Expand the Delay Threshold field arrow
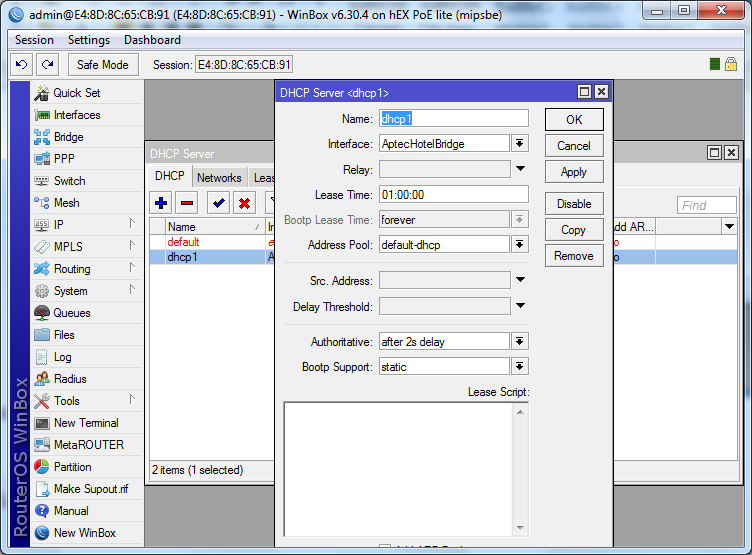Image resolution: width=752 pixels, height=555 pixels. (x=520, y=306)
